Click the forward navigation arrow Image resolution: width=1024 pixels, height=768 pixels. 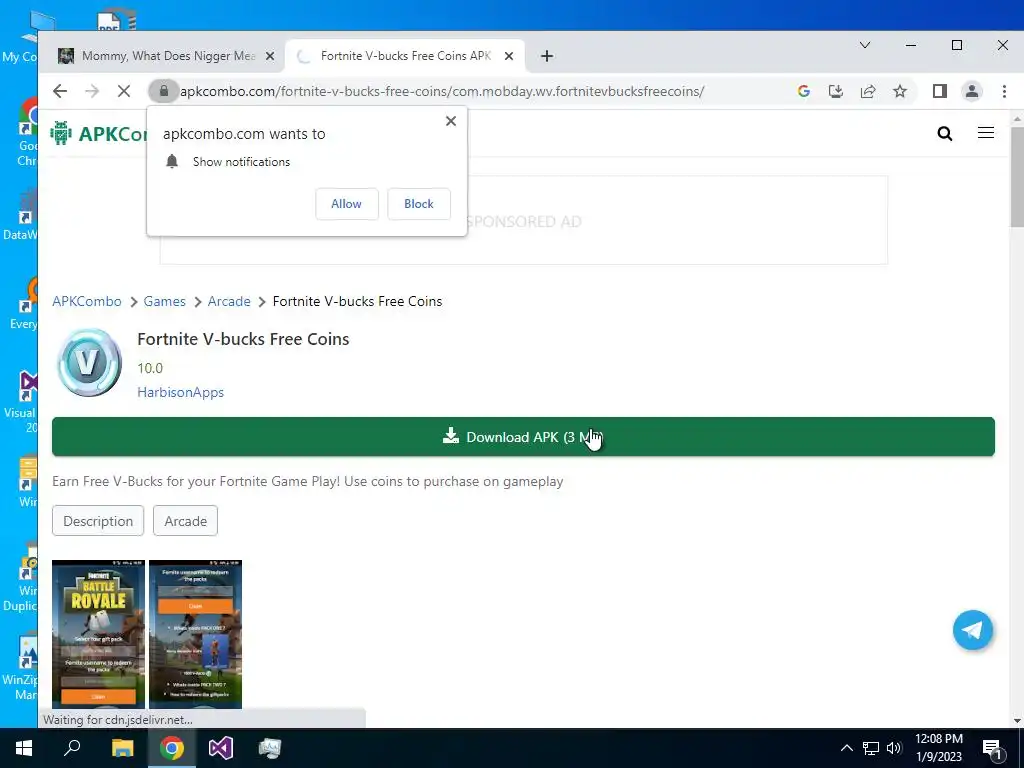pos(92,91)
